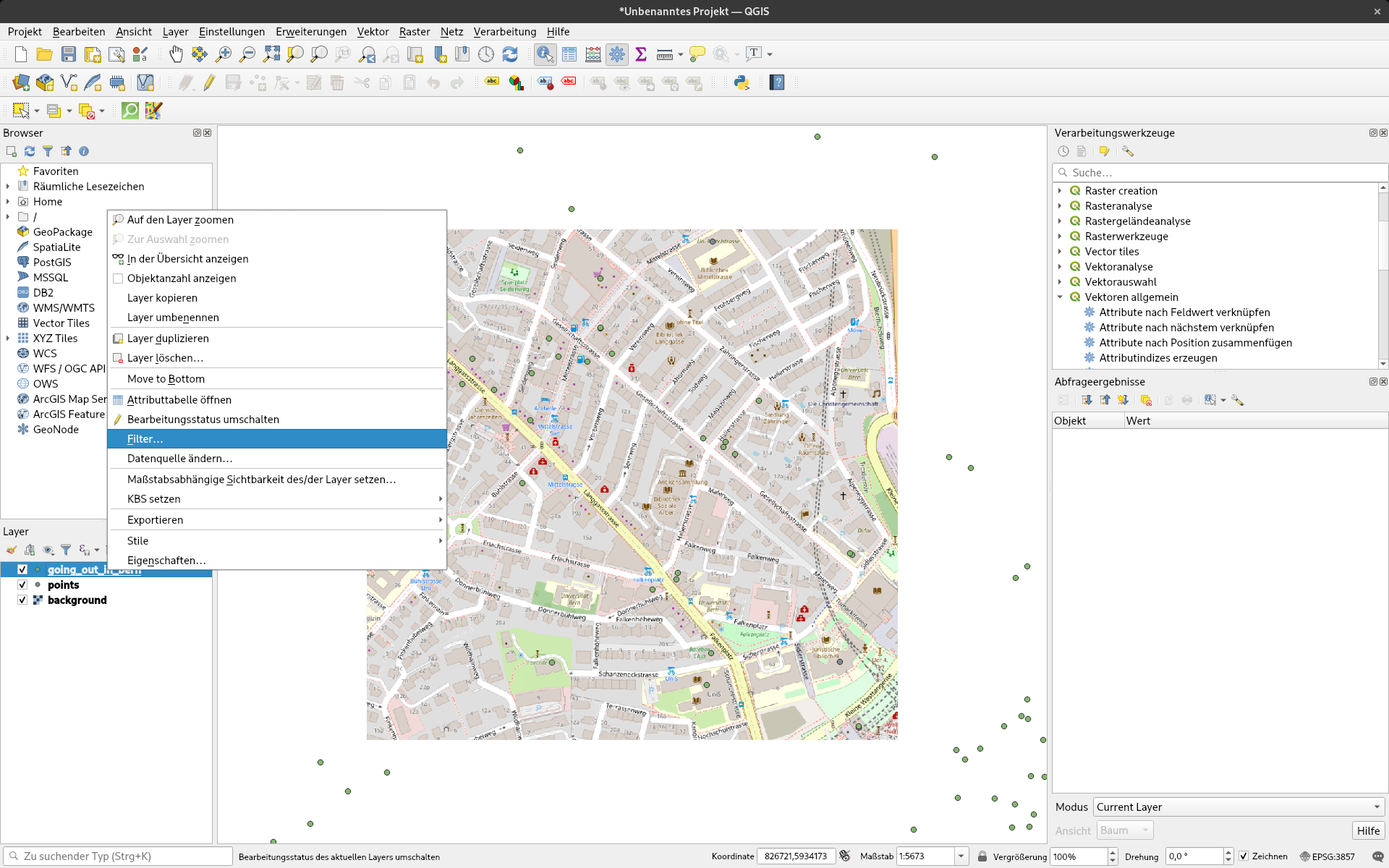The height and width of the screenshot is (868, 1389).
Task: Open the Modus Current Layer dropdown
Action: (1238, 807)
